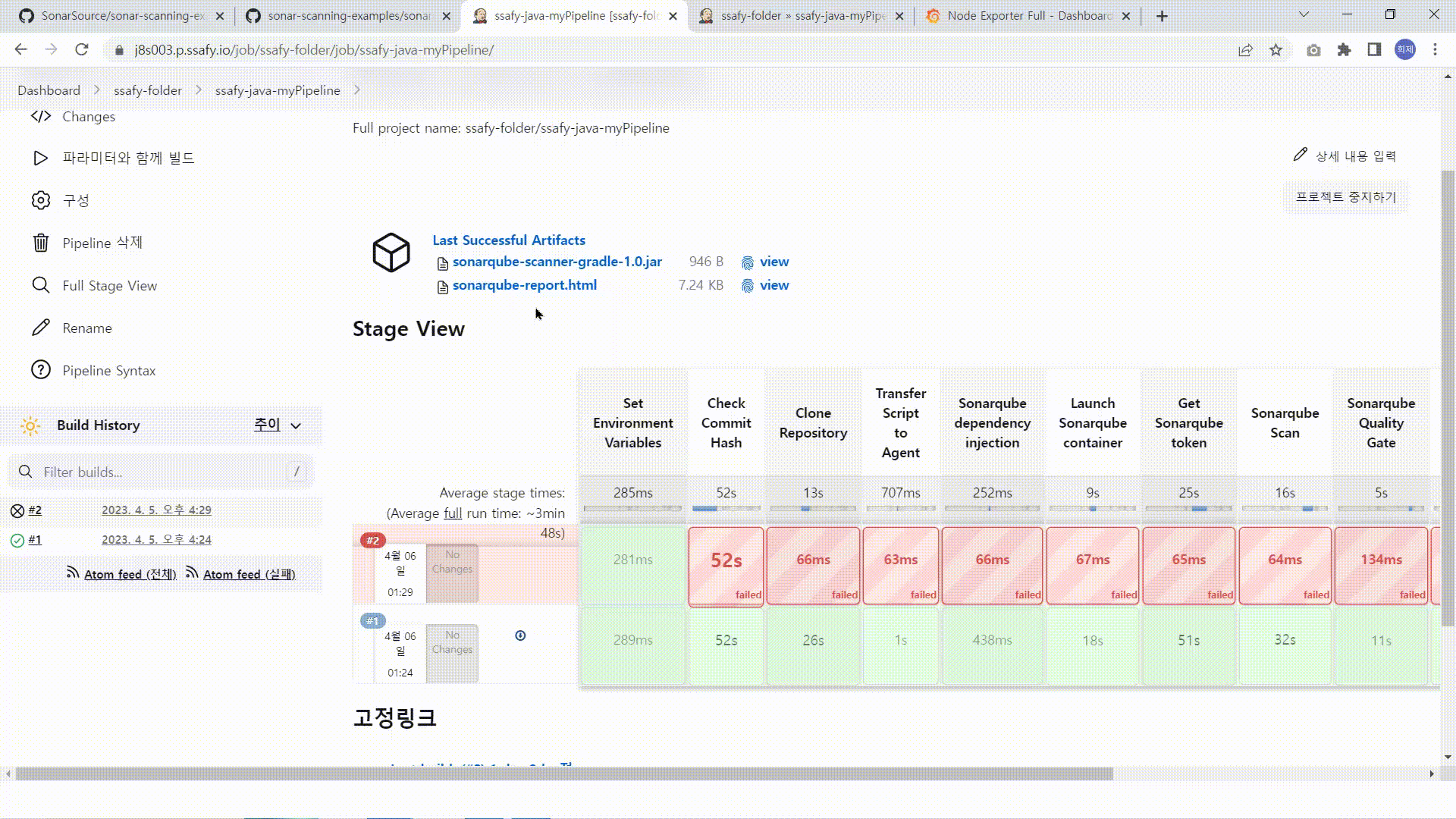Switch to the SonarSource sonar-scanning GitHub tab

122,16
